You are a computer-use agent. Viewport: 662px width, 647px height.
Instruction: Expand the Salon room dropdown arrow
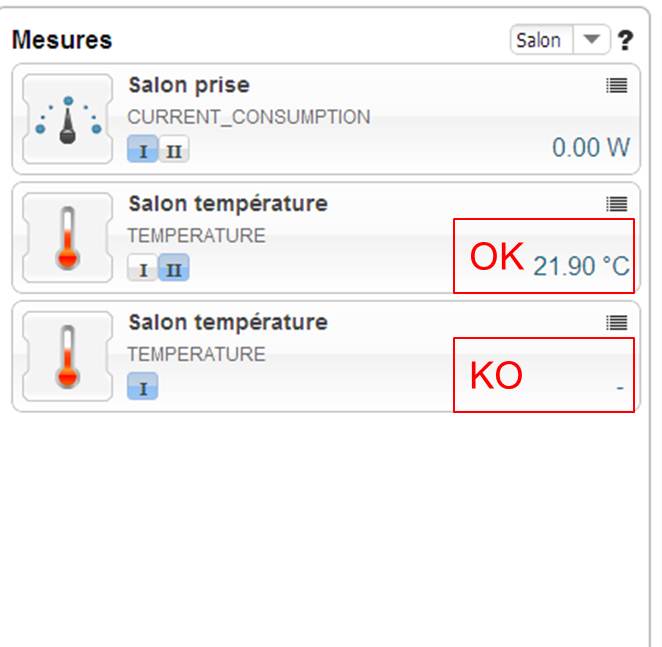click(592, 40)
